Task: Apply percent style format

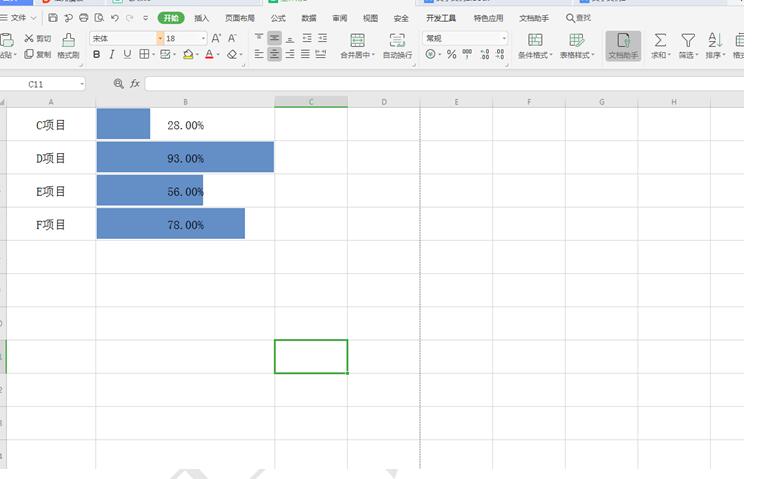Action: click(451, 54)
